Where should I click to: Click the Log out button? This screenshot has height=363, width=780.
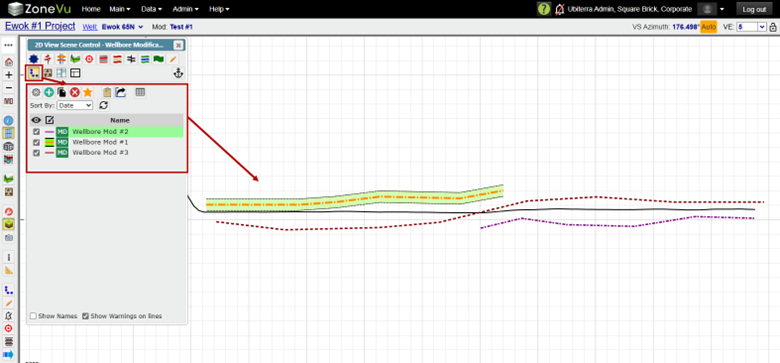pyautogui.click(x=754, y=9)
